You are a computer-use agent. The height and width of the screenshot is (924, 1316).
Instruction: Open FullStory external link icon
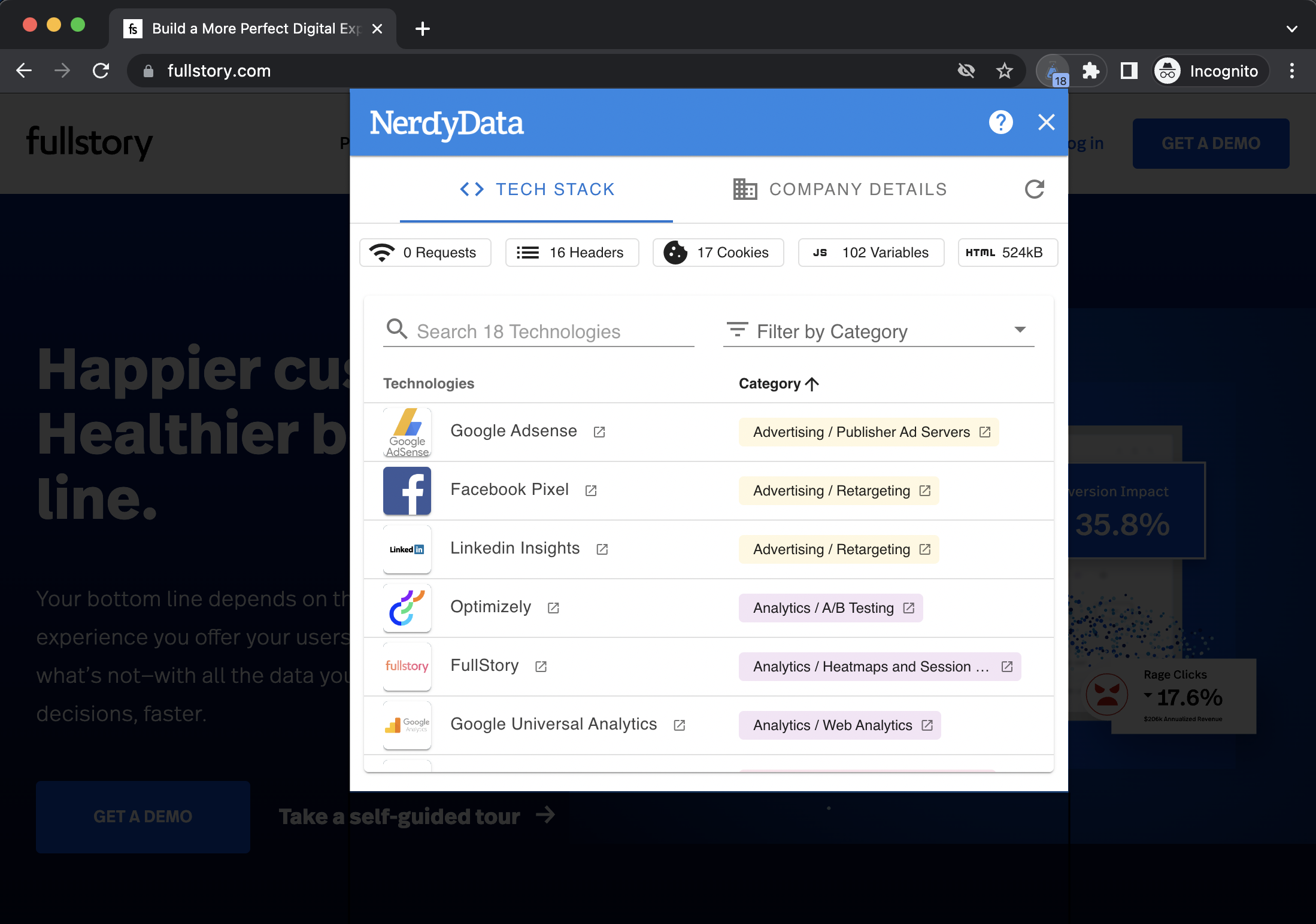(x=541, y=667)
